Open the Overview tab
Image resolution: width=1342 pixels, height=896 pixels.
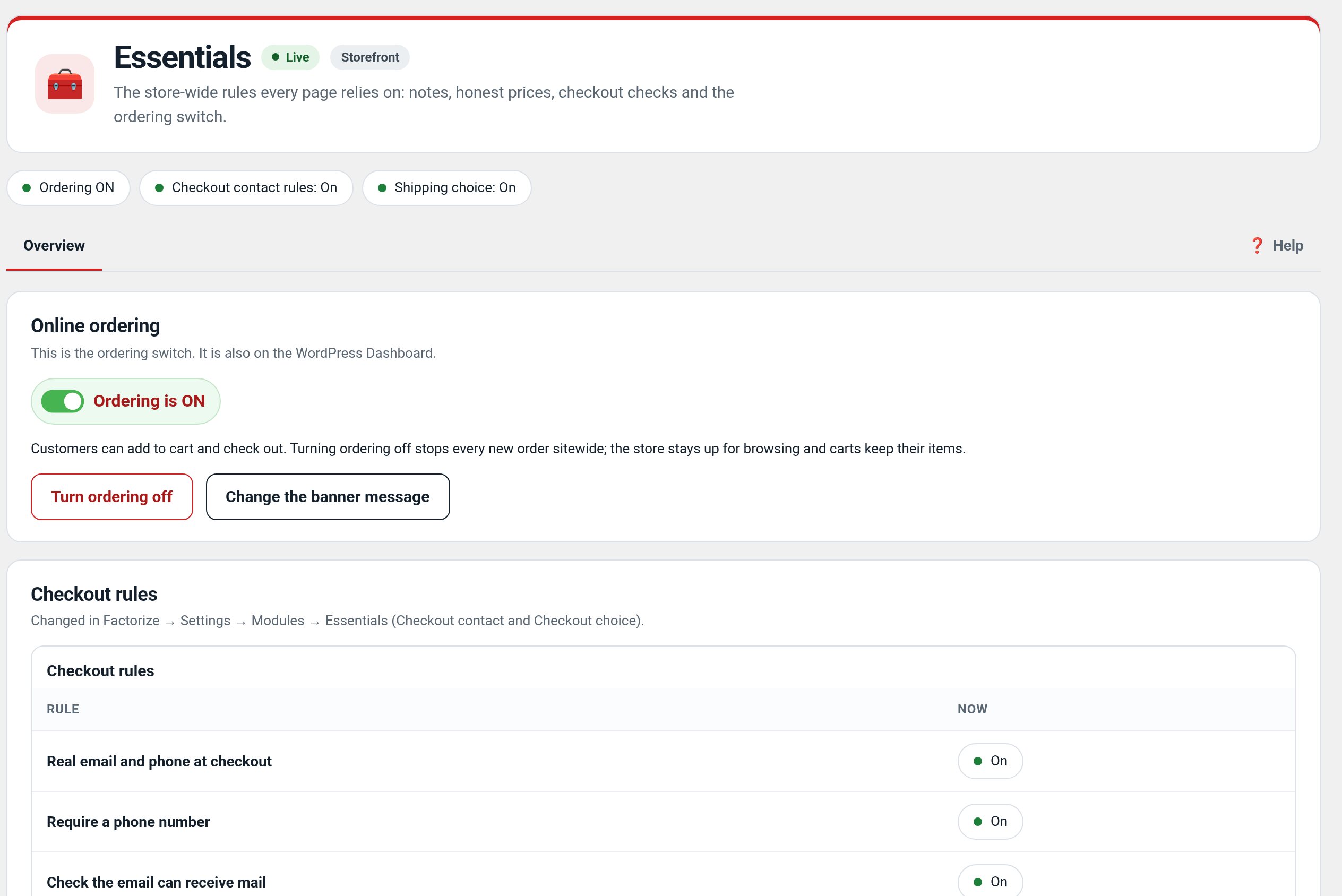pos(54,246)
